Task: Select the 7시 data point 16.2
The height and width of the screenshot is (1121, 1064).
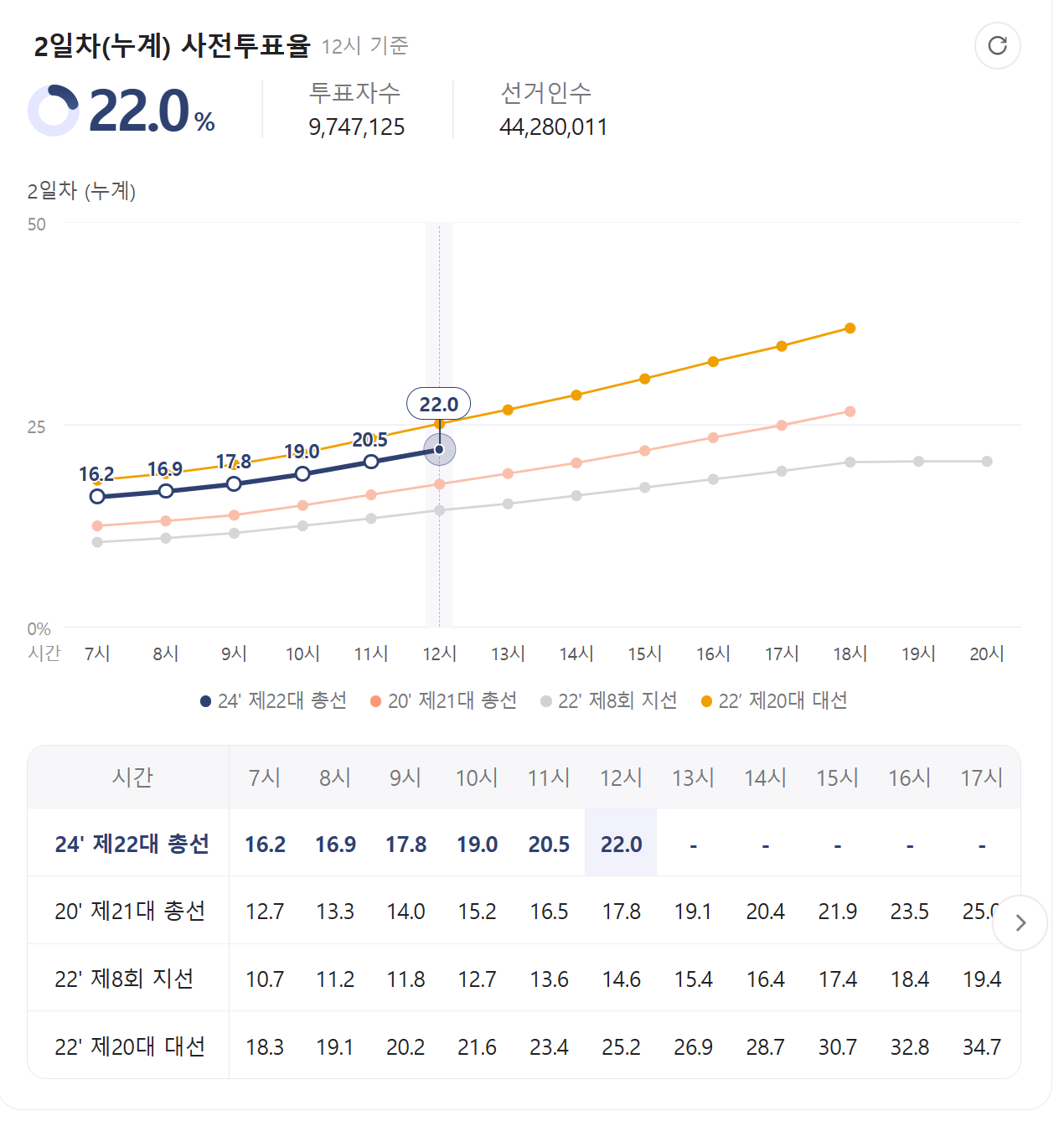Action: click(x=97, y=496)
